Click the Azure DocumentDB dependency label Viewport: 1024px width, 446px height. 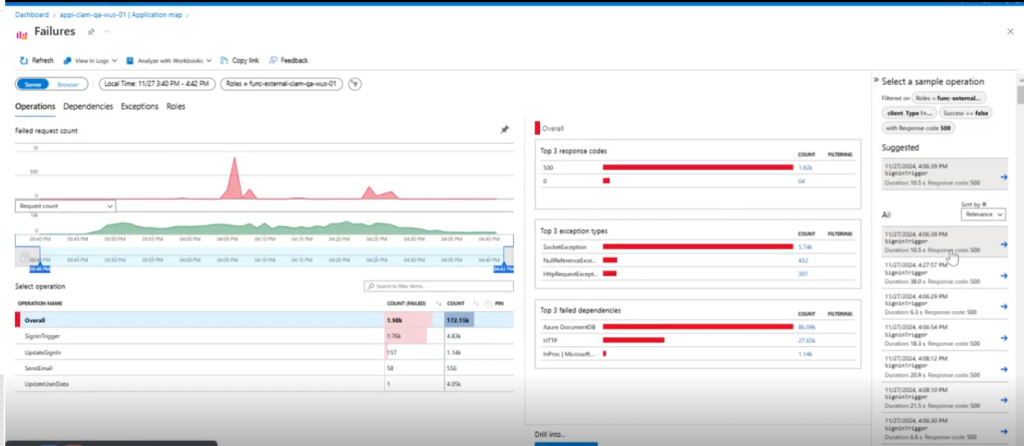coord(567,326)
